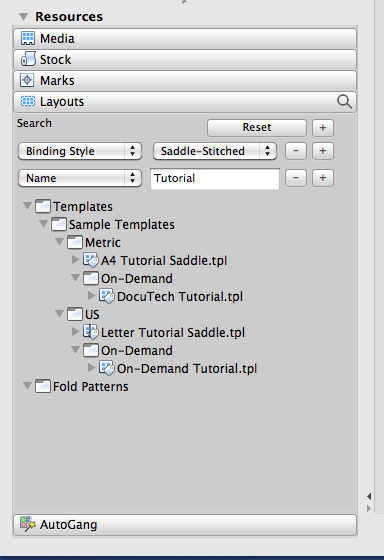Select the A4 Tutorial Saddle.tpl template icon
This screenshot has width=384, height=560.
pyautogui.click(x=91, y=260)
